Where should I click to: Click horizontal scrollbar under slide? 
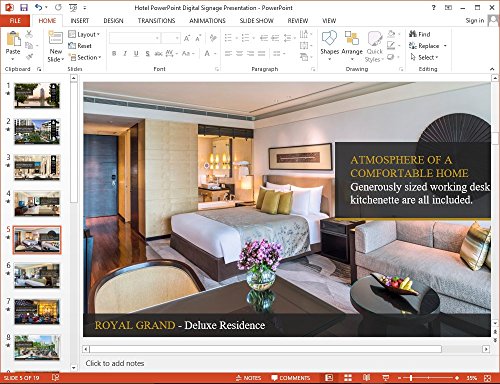pyautogui.click(x=265, y=349)
